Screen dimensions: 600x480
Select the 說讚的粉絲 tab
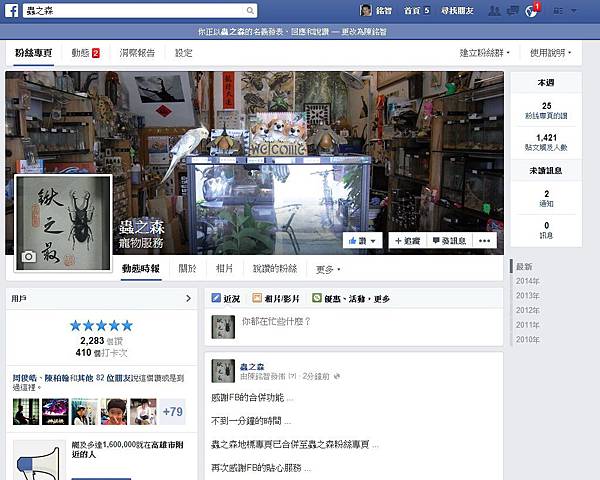[275, 269]
